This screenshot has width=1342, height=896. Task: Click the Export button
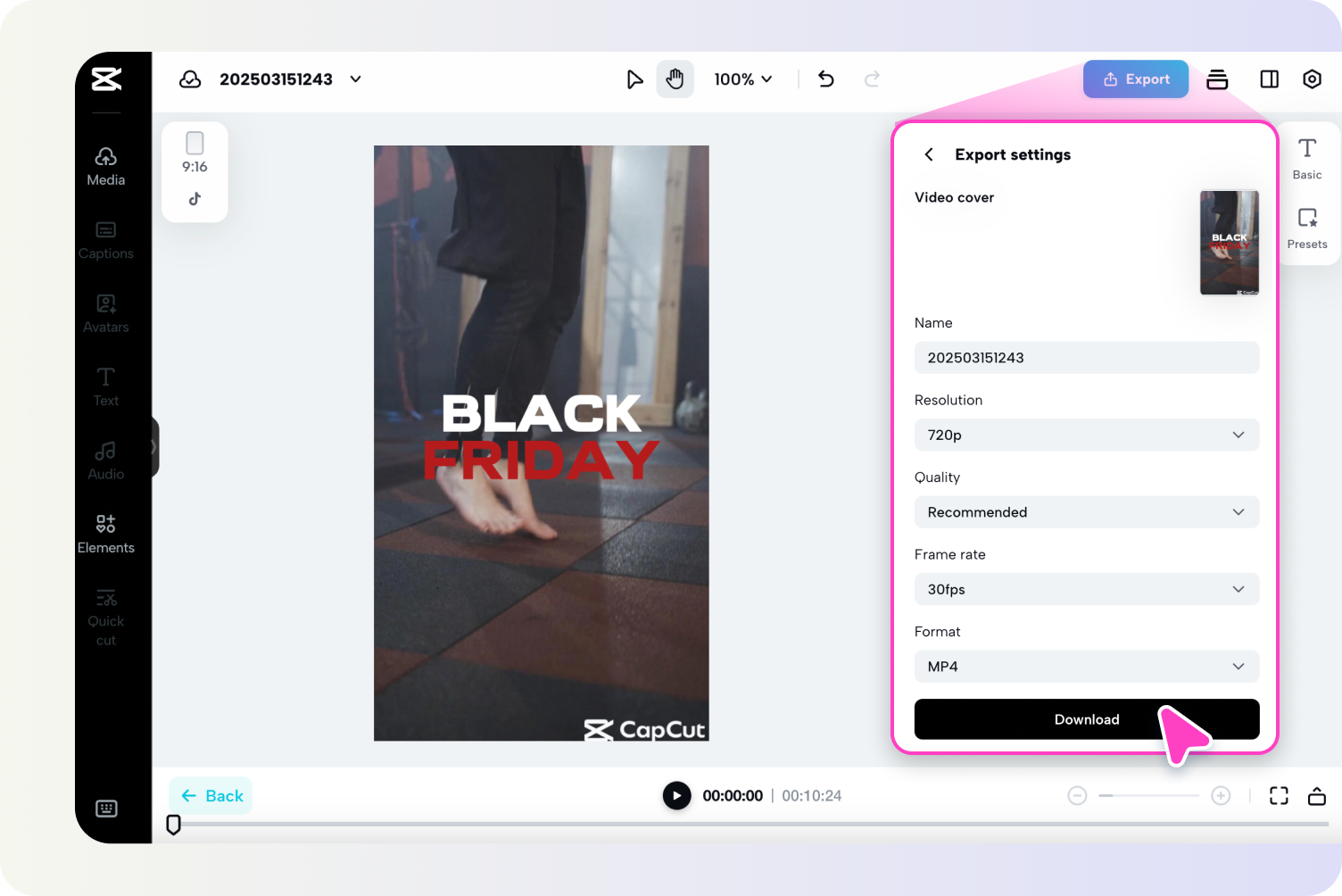coord(1136,79)
